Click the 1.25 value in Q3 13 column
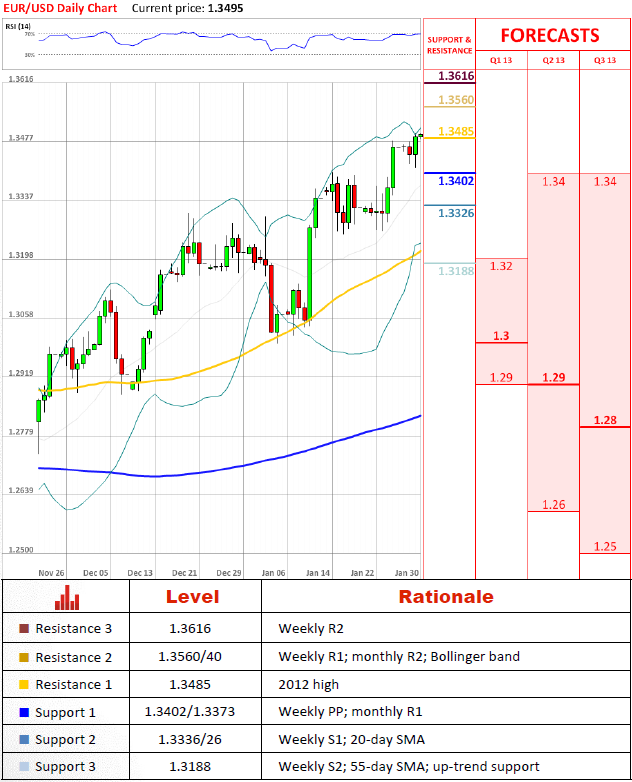This screenshot has width=632, height=782. 605,547
